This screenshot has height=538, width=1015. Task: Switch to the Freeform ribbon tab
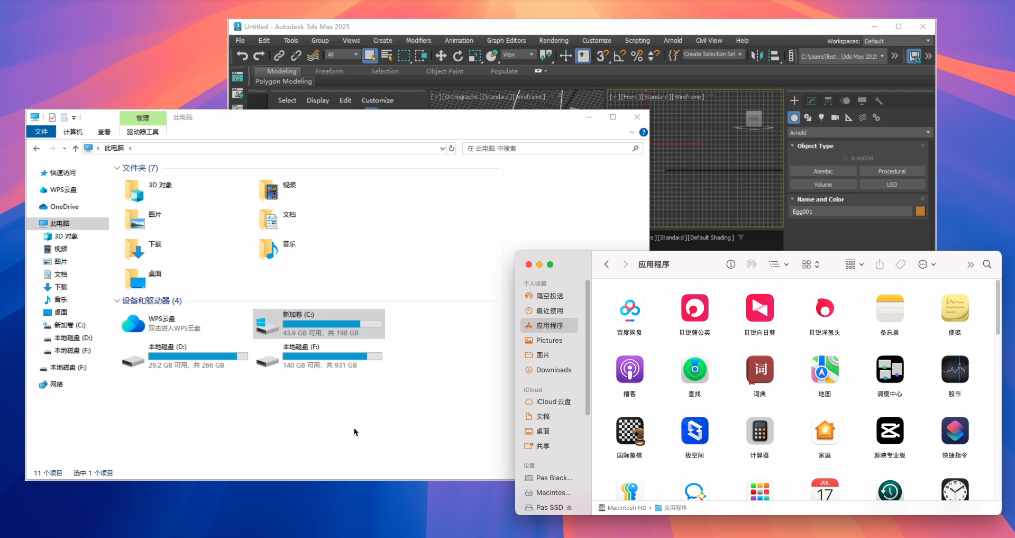(329, 71)
